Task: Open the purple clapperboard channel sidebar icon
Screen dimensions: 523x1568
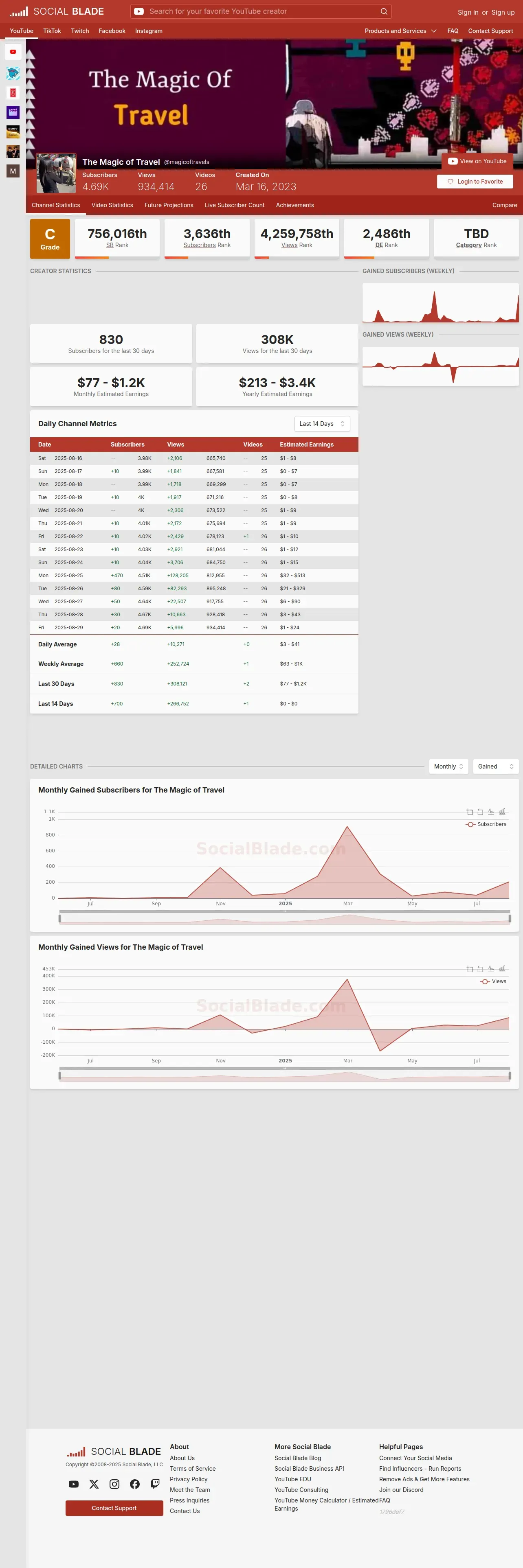Action: tap(13, 112)
